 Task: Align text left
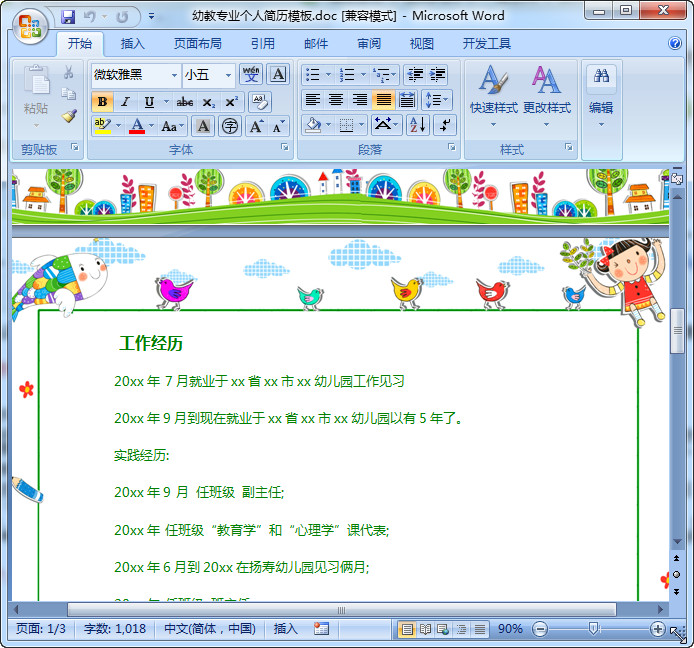tap(313, 100)
